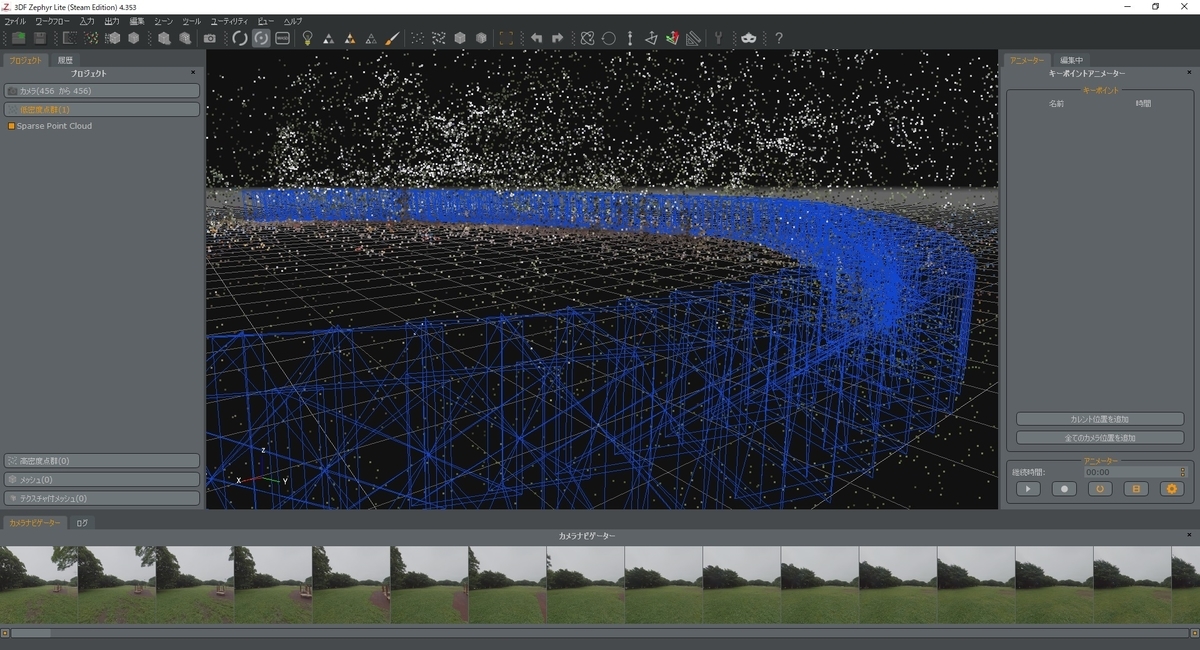This screenshot has width=1200, height=650.
Task: Play the keypoint animation
Action: point(1027,489)
